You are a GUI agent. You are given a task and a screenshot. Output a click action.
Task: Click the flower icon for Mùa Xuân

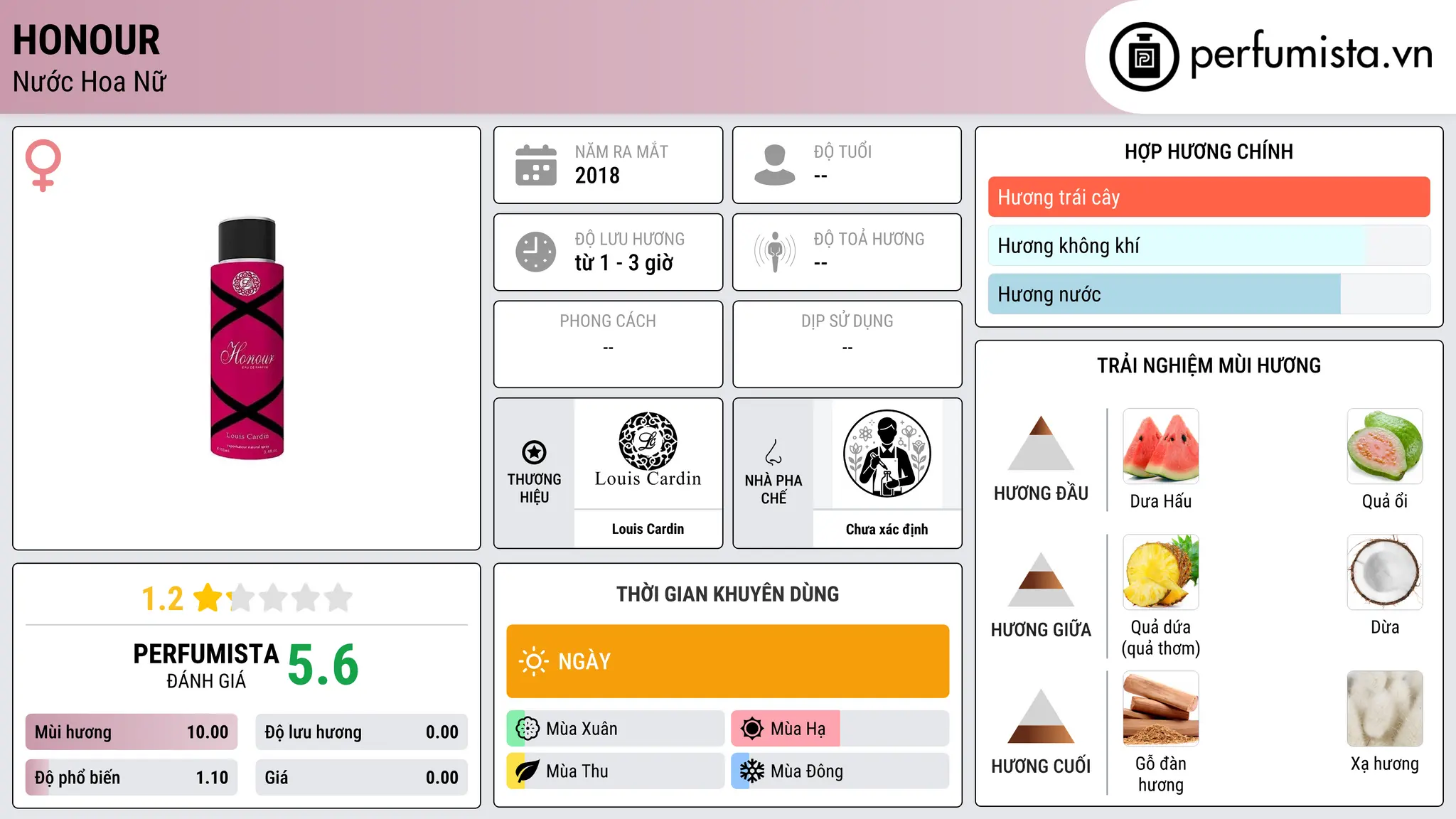528,729
